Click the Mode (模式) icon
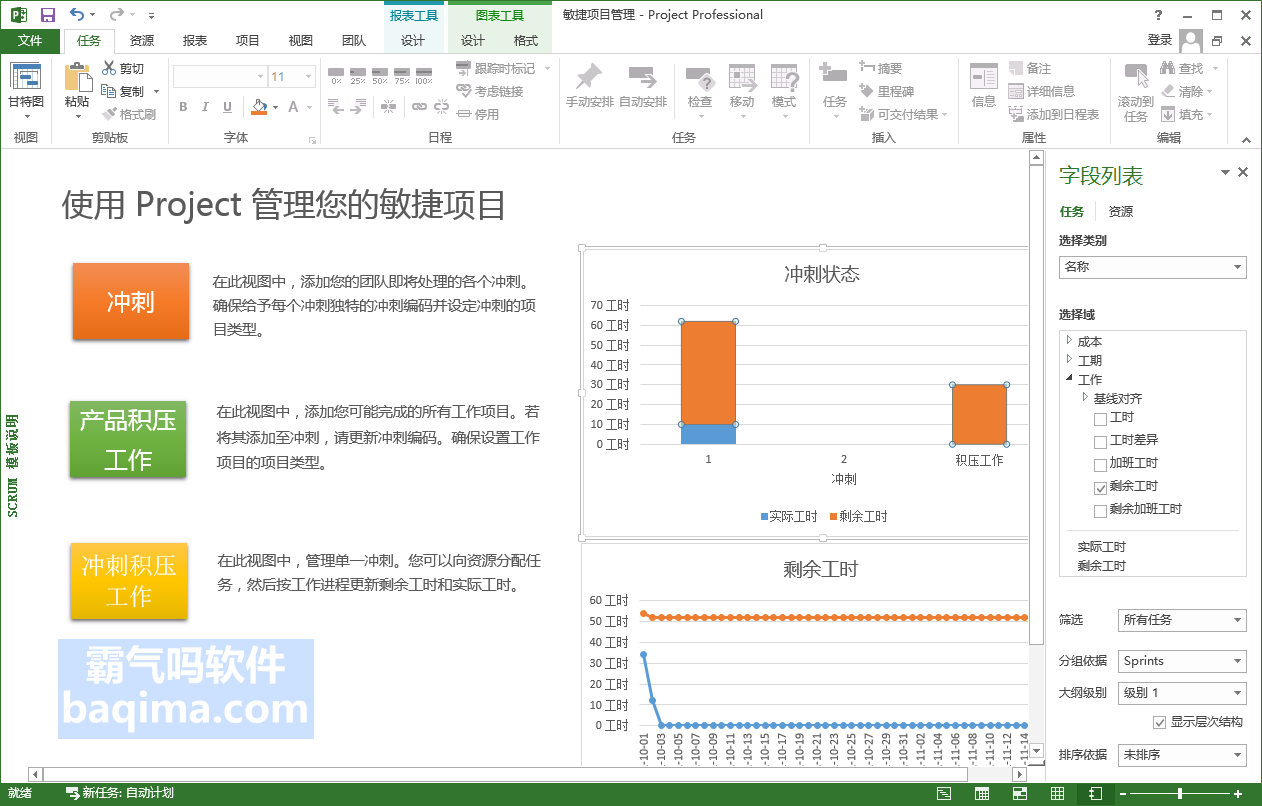 pyautogui.click(x=784, y=77)
